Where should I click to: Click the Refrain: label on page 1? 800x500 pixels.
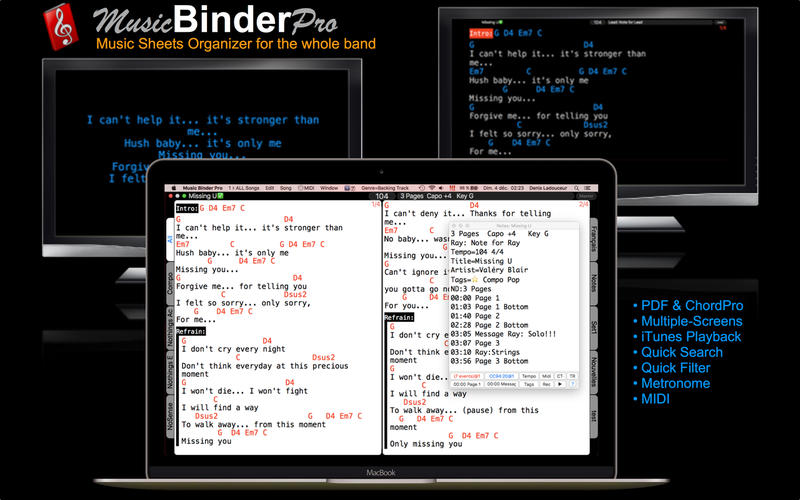[191, 332]
